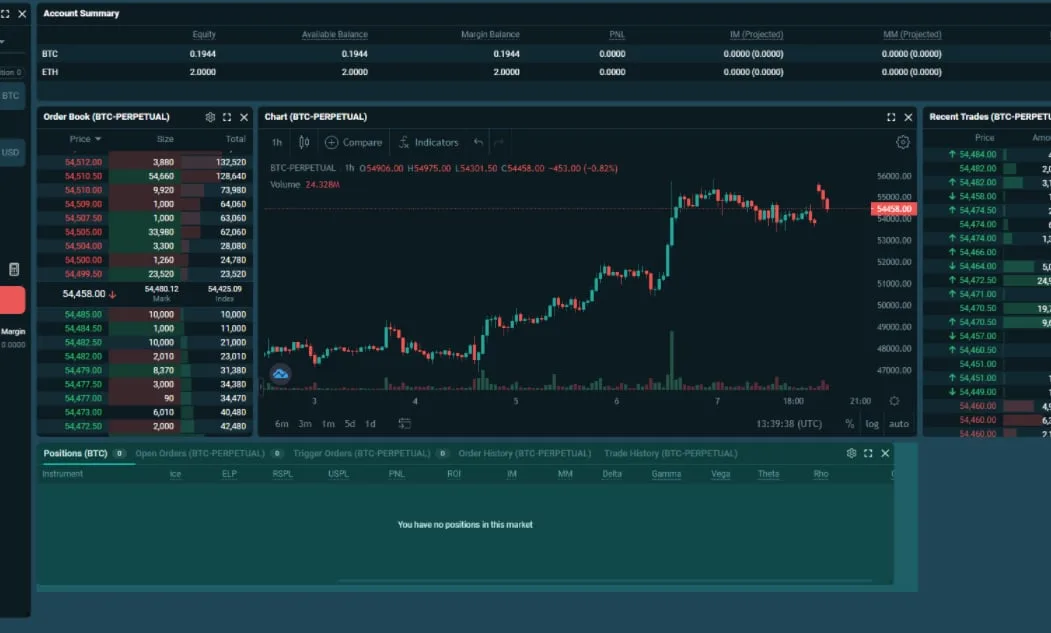Image resolution: width=1051 pixels, height=633 pixels.
Task: Click bid price 54,479.00 in order book
Action: [83, 370]
